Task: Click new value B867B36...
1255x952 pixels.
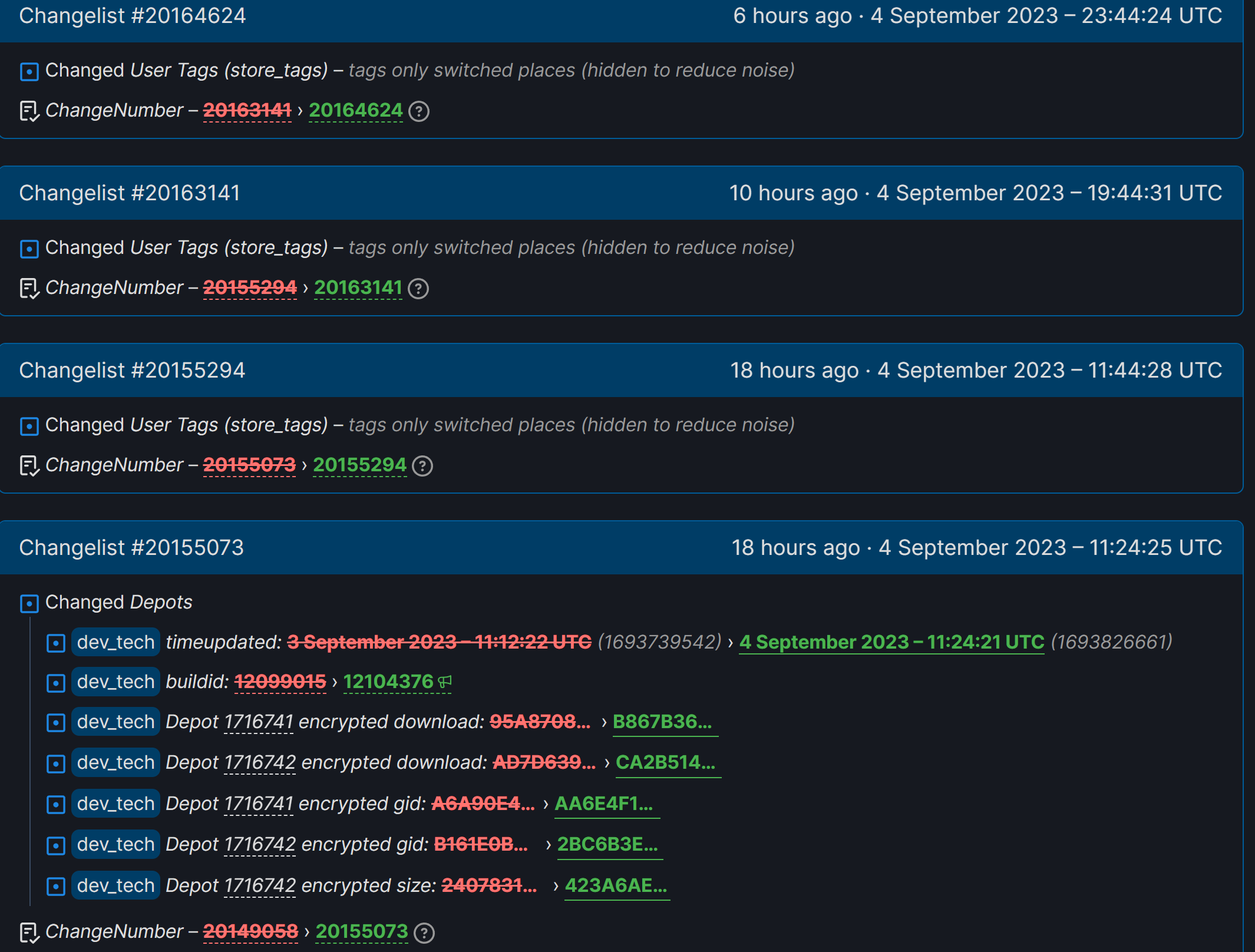Action: [665, 722]
